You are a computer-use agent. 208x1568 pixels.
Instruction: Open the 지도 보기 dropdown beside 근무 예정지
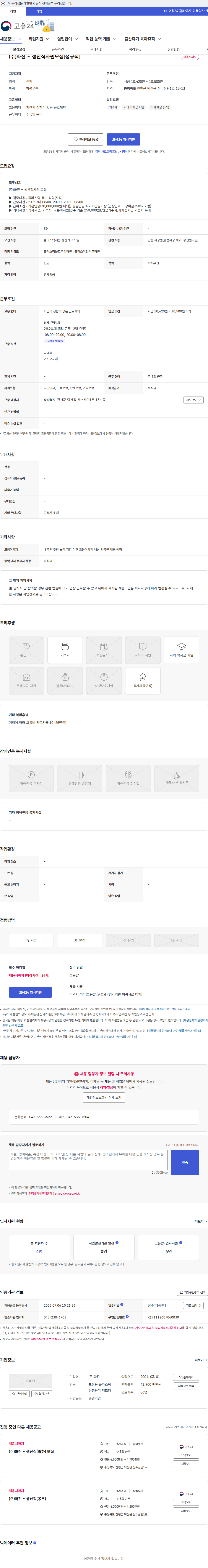pyautogui.click(x=193, y=400)
